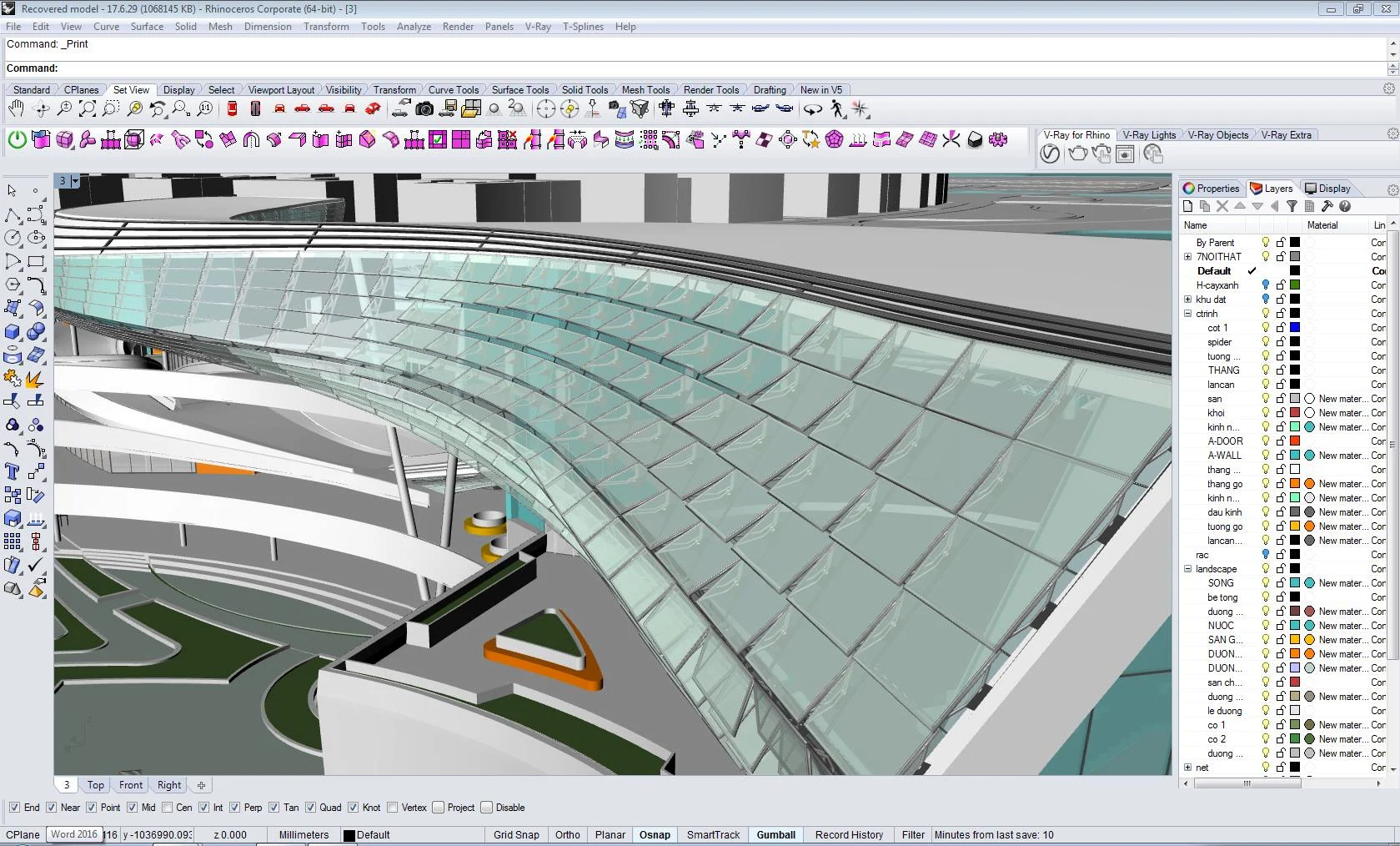
Task: Expand the 7NOITHAT layer group
Action: [1187, 257]
